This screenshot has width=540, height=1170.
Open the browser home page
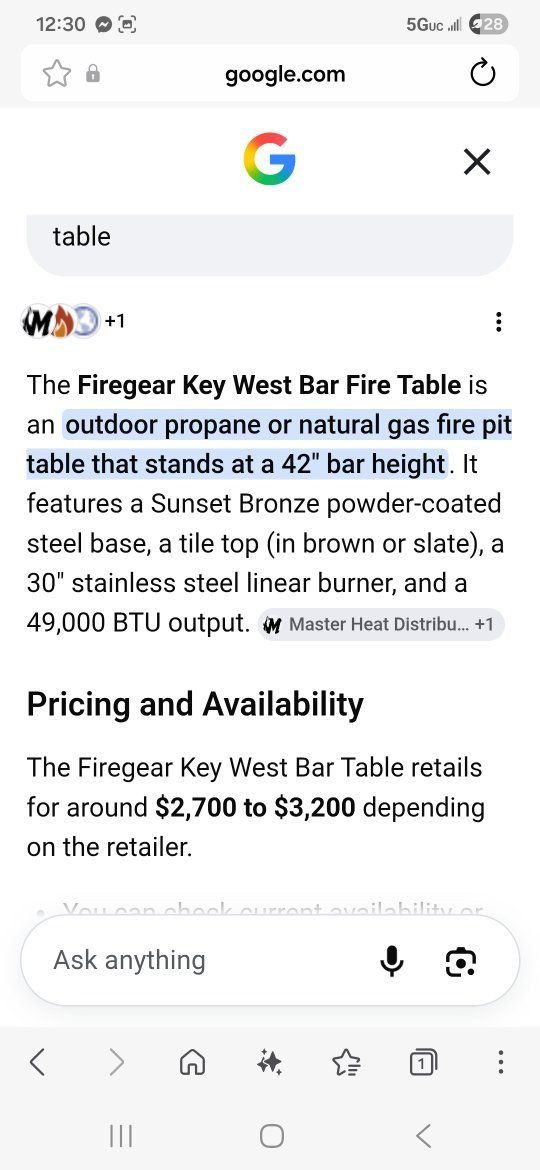(x=192, y=1062)
